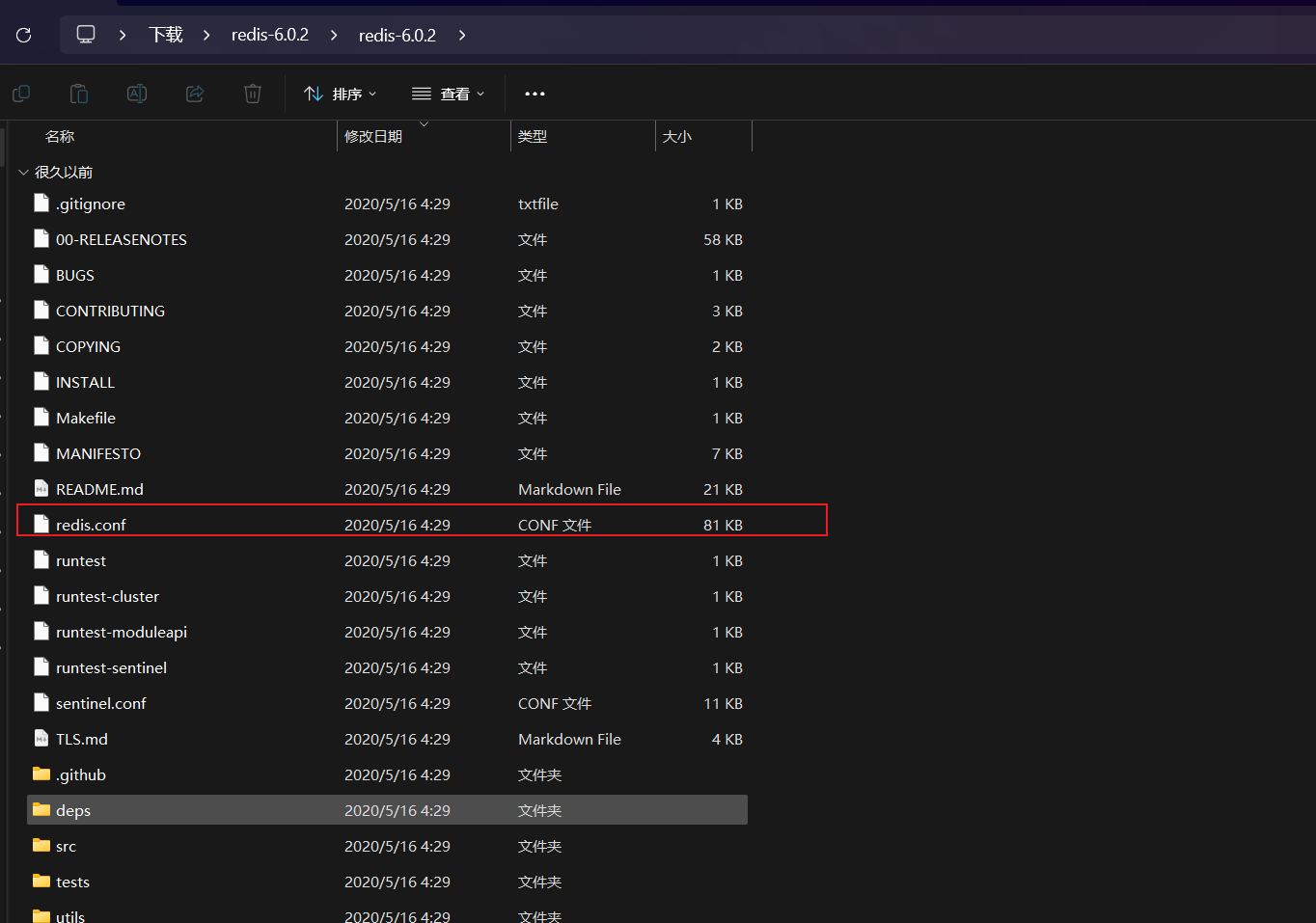Image resolution: width=1316 pixels, height=923 pixels.
Task: Select the README.md file icon
Action: tap(41, 488)
